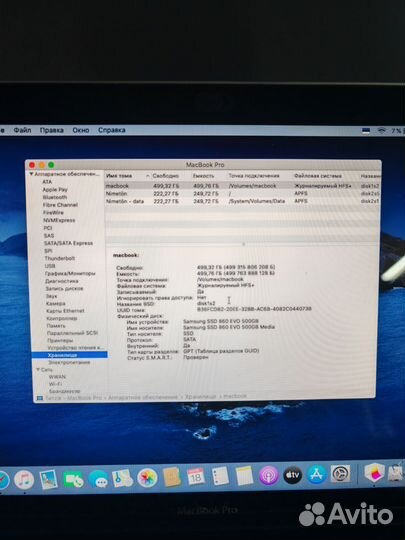
Task: Click the Файловая система column header
Action: coord(318,176)
